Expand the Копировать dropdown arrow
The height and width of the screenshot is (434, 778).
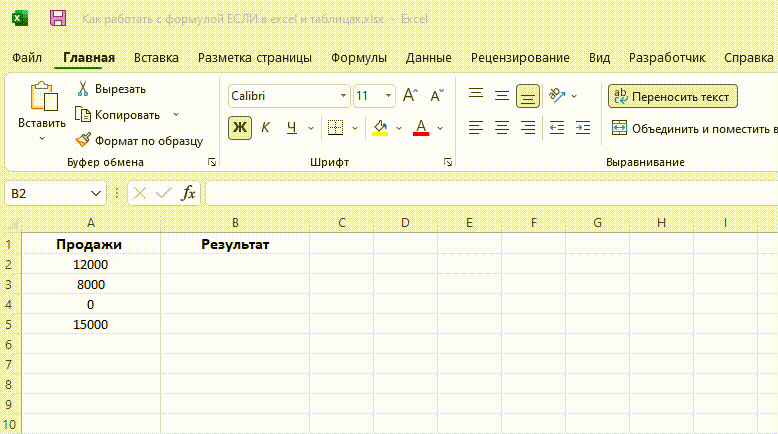[x=176, y=115]
